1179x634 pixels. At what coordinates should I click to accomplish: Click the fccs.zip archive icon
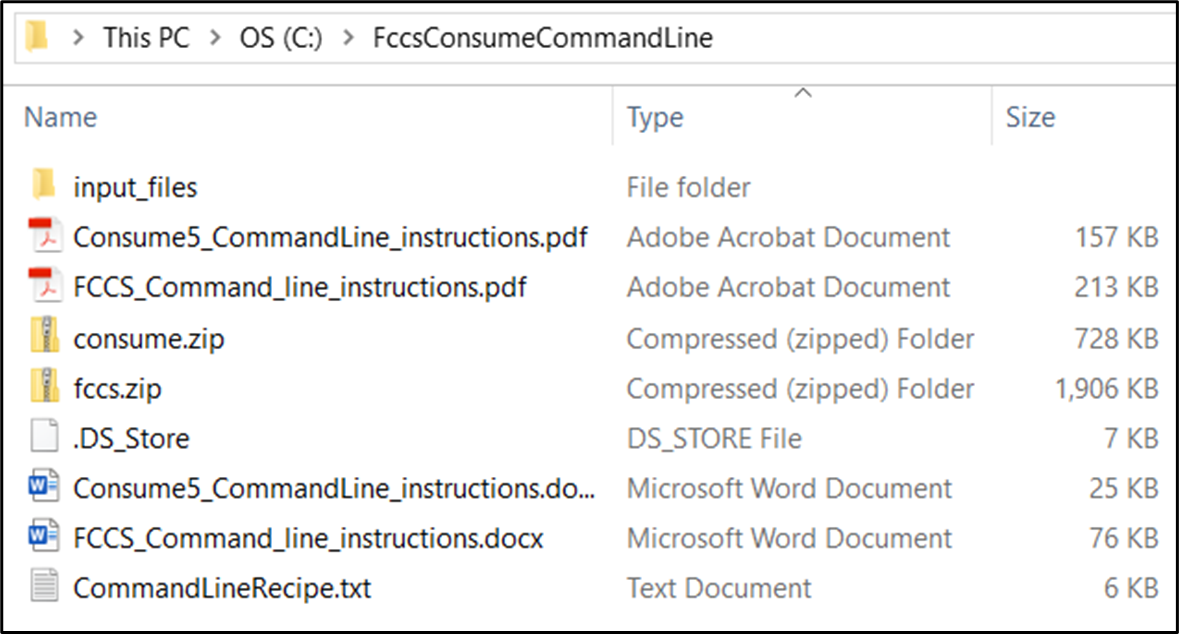point(43,388)
